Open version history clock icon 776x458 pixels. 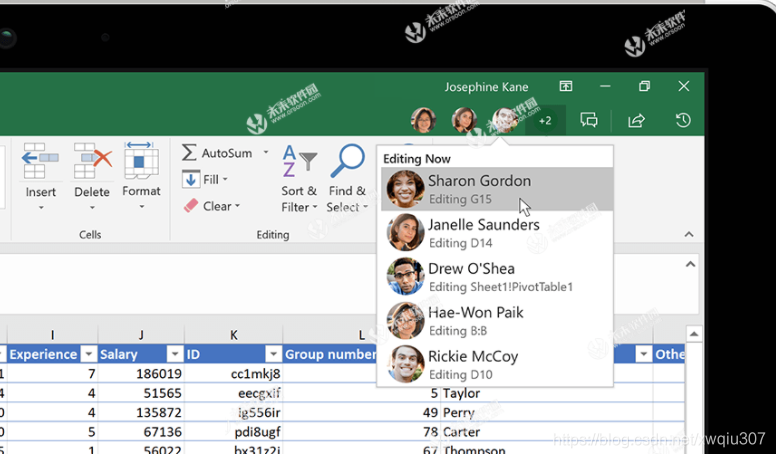[x=683, y=120]
